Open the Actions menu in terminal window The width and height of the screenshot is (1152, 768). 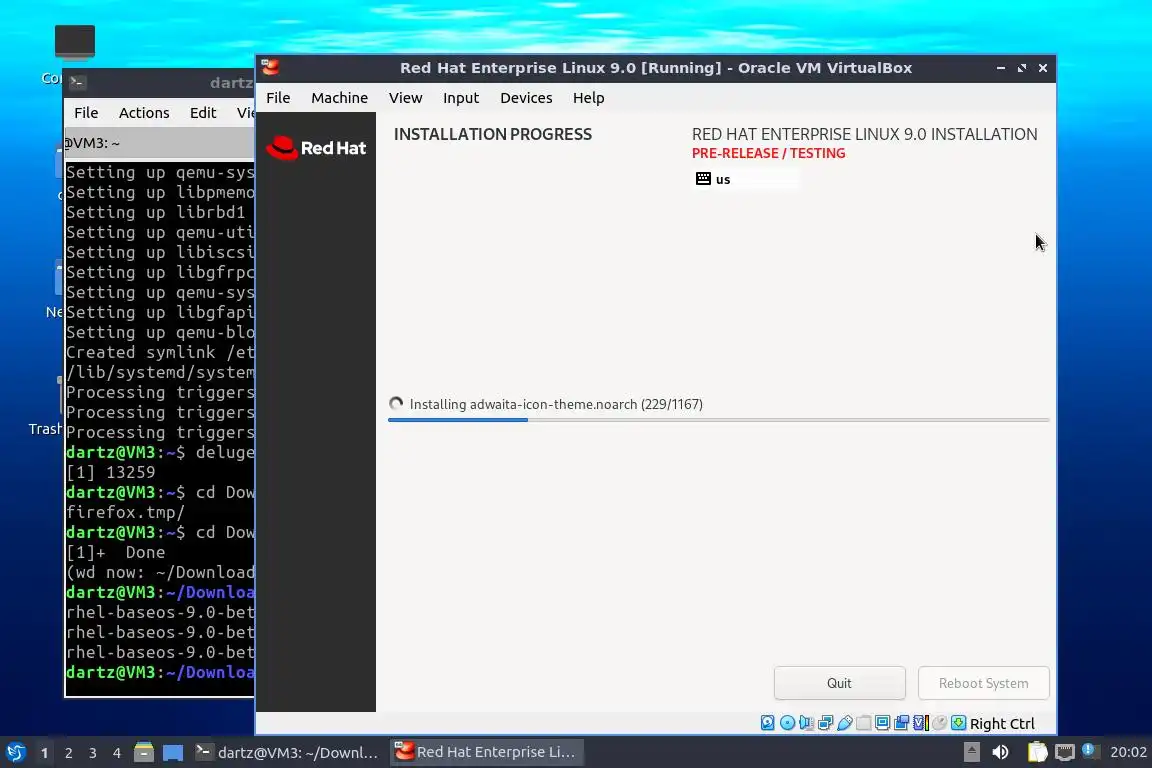point(144,112)
